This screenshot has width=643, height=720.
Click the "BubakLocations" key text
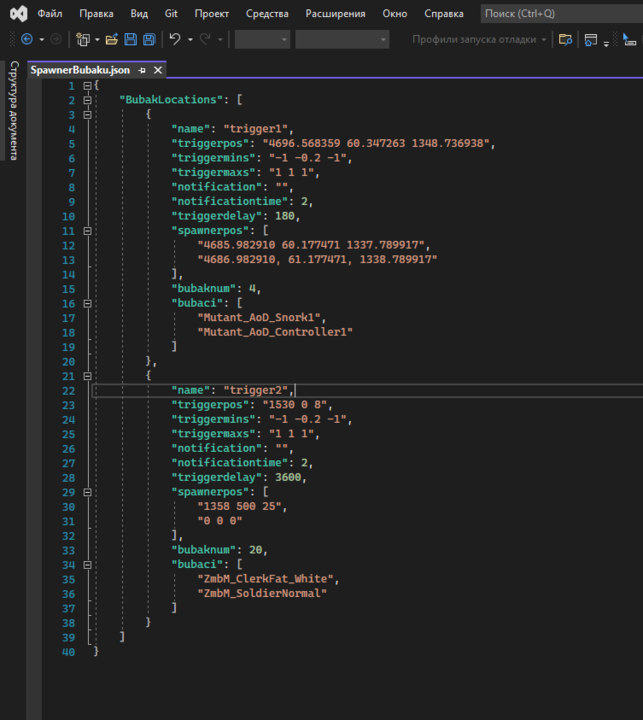coord(171,100)
